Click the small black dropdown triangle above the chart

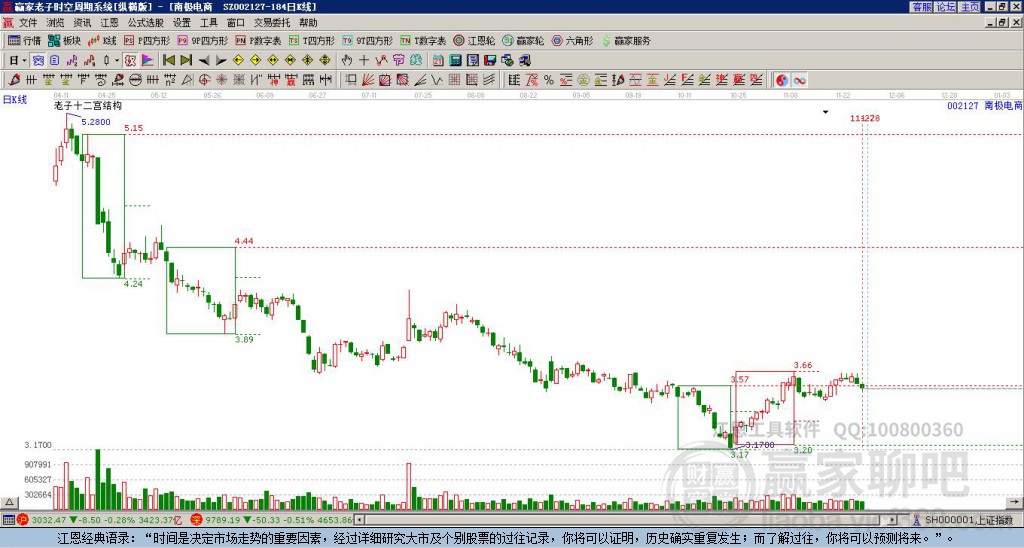[x=825, y=112]
